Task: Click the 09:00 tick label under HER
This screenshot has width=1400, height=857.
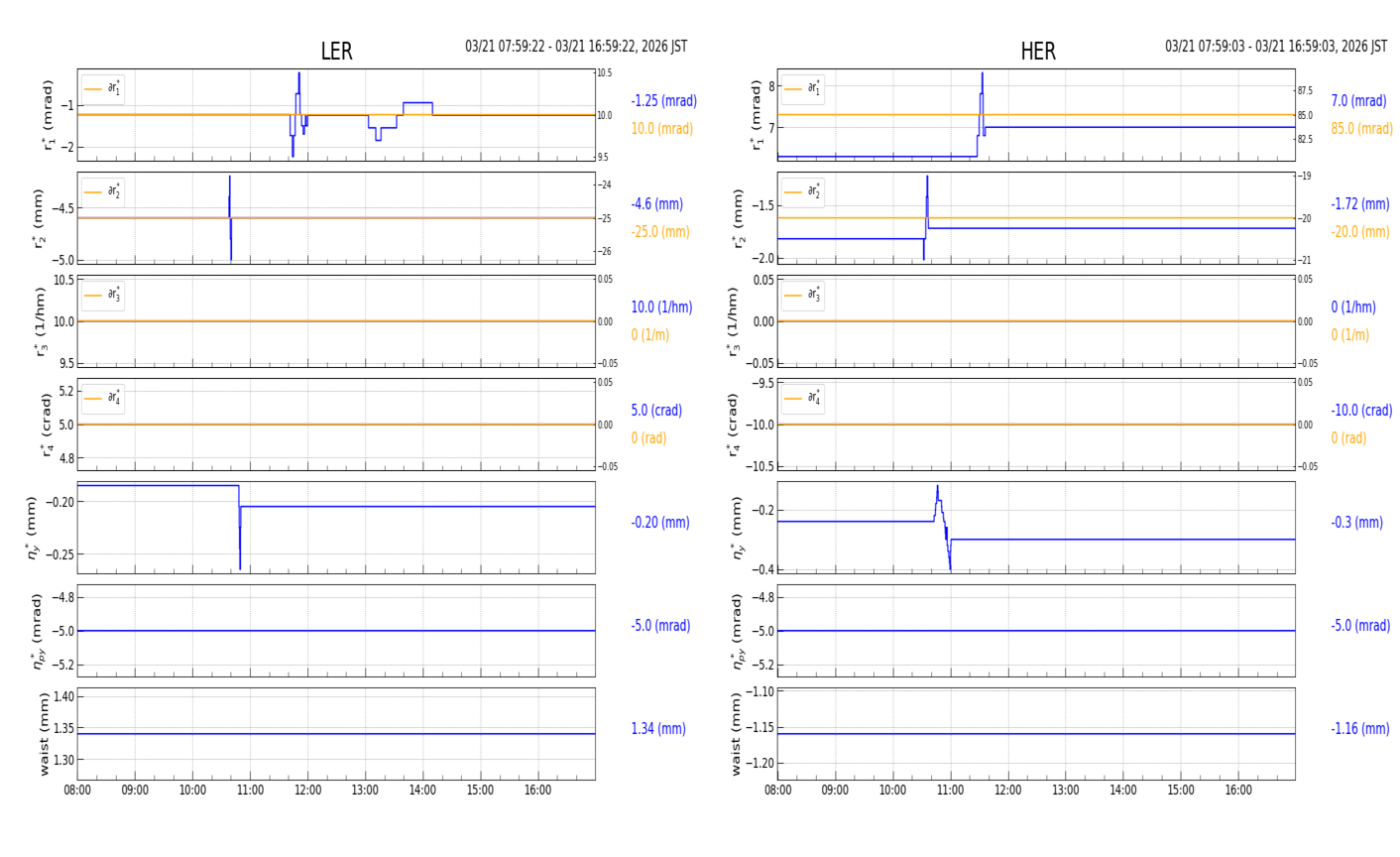Action: point(835,791)
